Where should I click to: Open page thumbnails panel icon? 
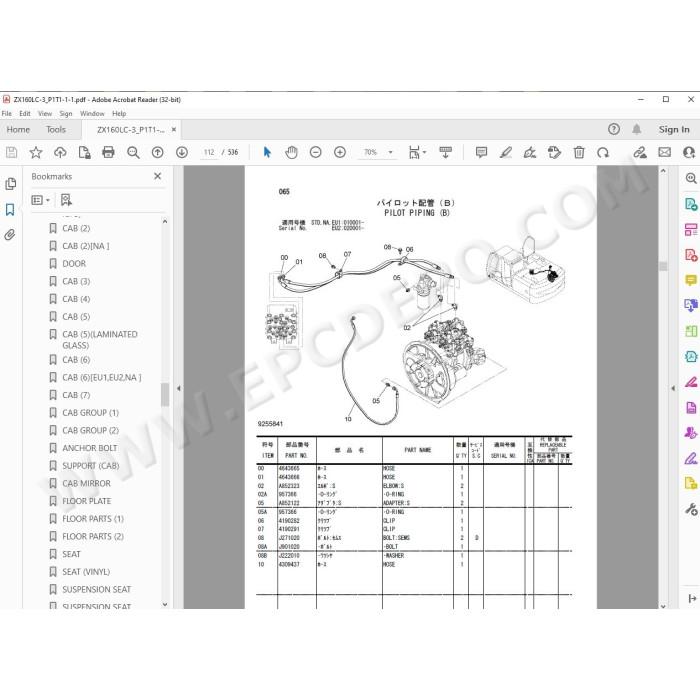click(x=10, y=183)
